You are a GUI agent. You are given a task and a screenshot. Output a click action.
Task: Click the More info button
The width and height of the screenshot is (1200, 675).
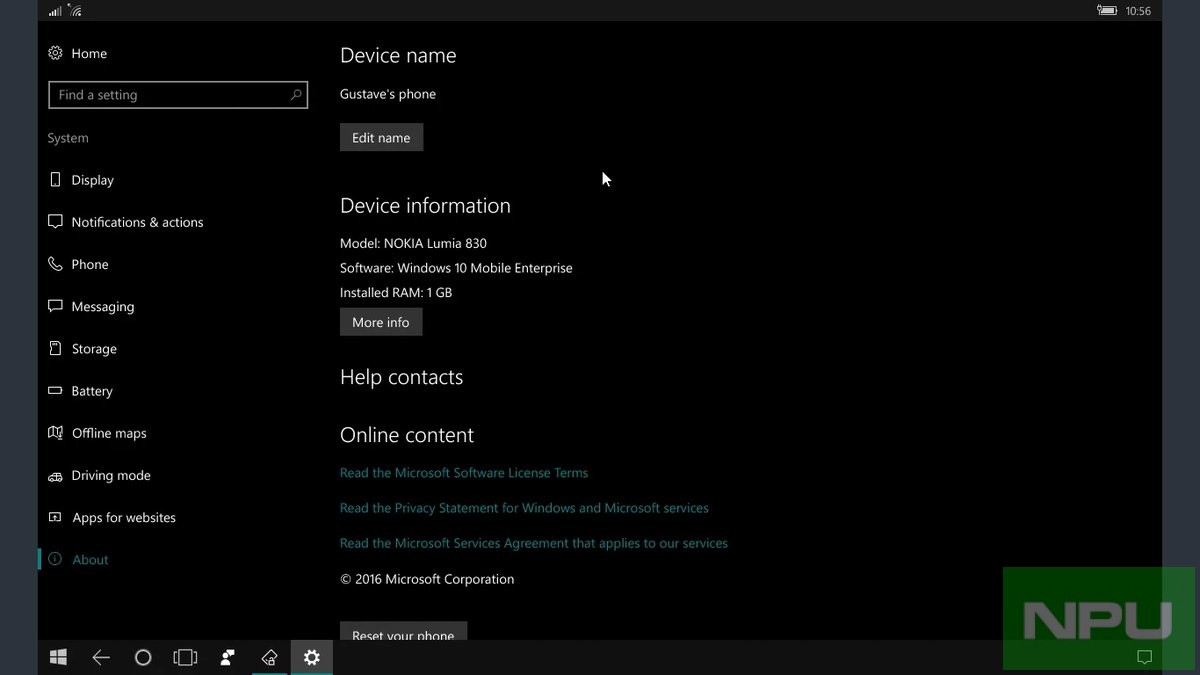(380, 322)
